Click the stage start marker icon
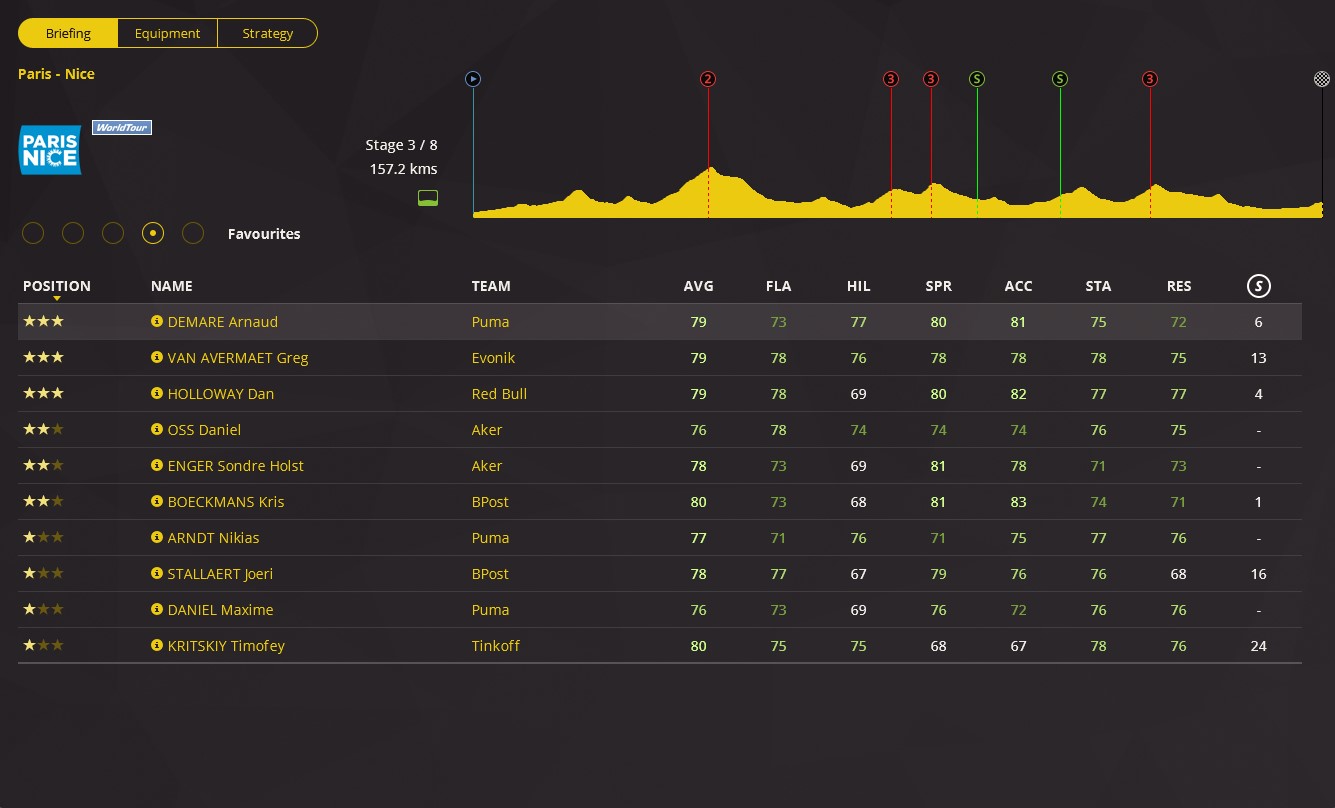Screen dimensions: 1335x808 [x=473, y=79]
